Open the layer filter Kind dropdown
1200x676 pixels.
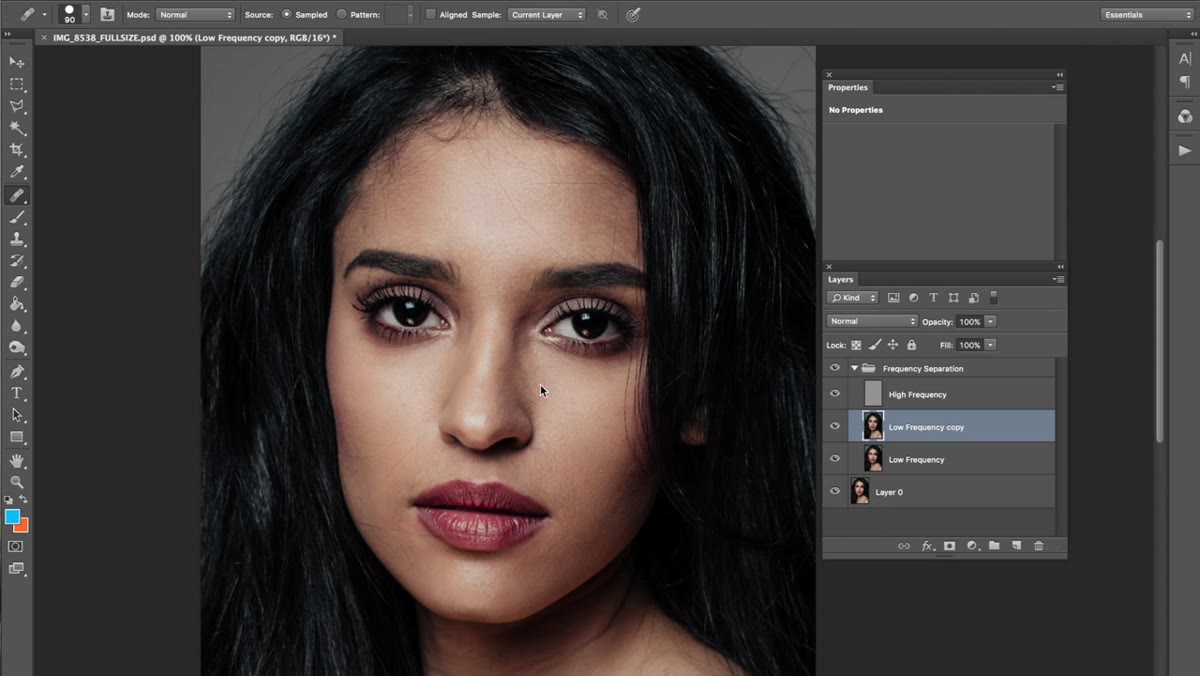tap(853, 298)
